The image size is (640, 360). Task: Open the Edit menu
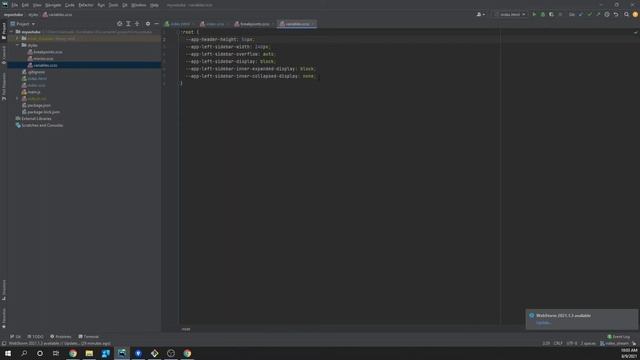pyautogui.click(x=25, y=5)
